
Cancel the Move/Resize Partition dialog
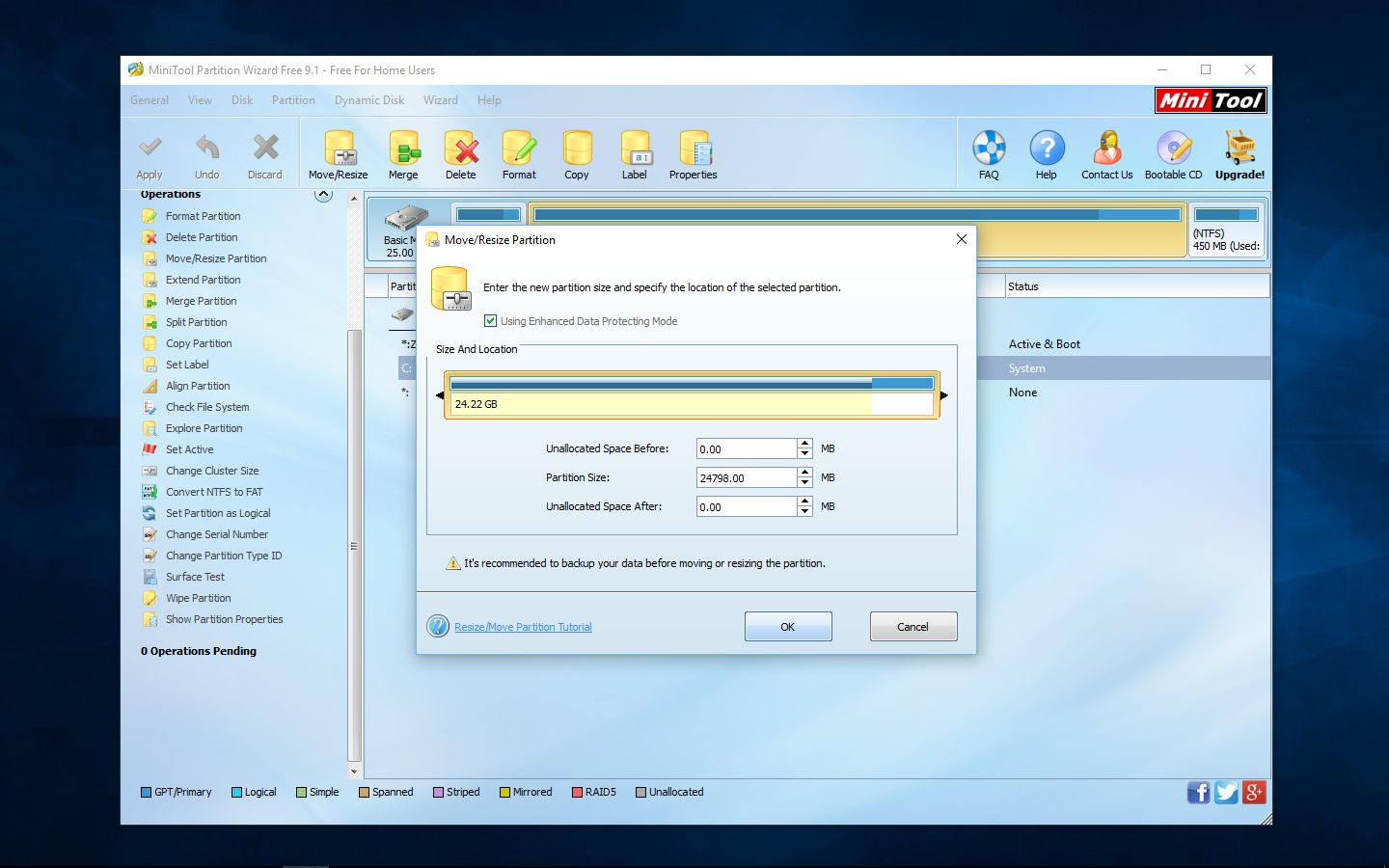coord(913,626)
